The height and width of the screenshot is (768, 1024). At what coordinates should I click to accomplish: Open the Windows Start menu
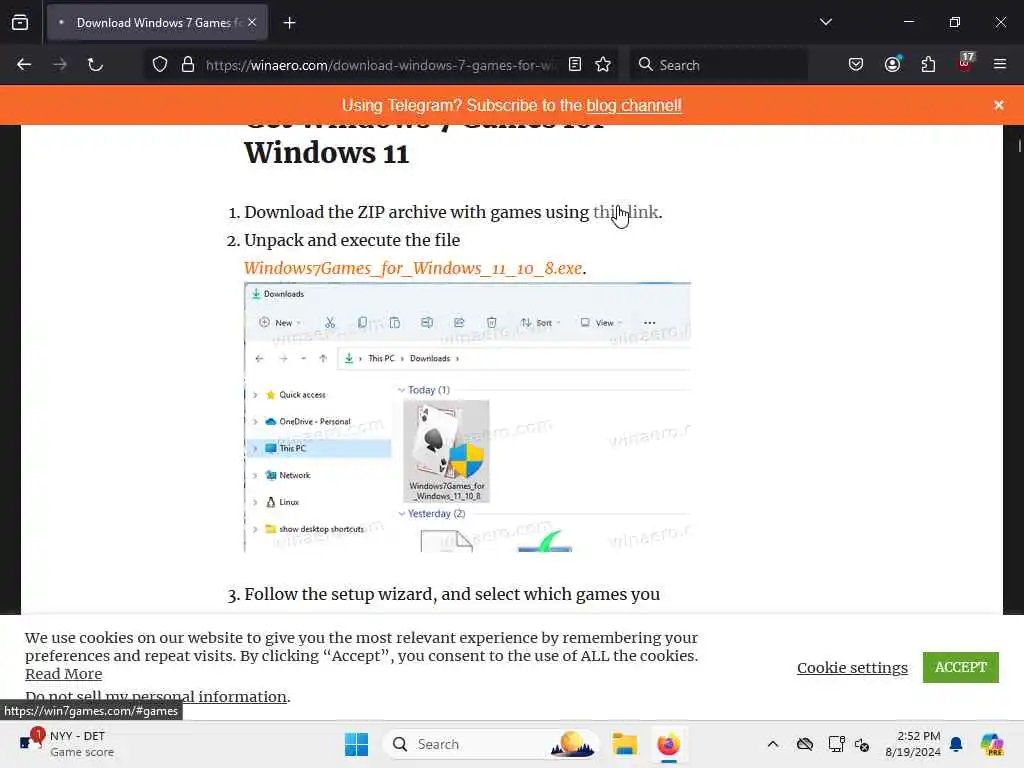point(356,744)
